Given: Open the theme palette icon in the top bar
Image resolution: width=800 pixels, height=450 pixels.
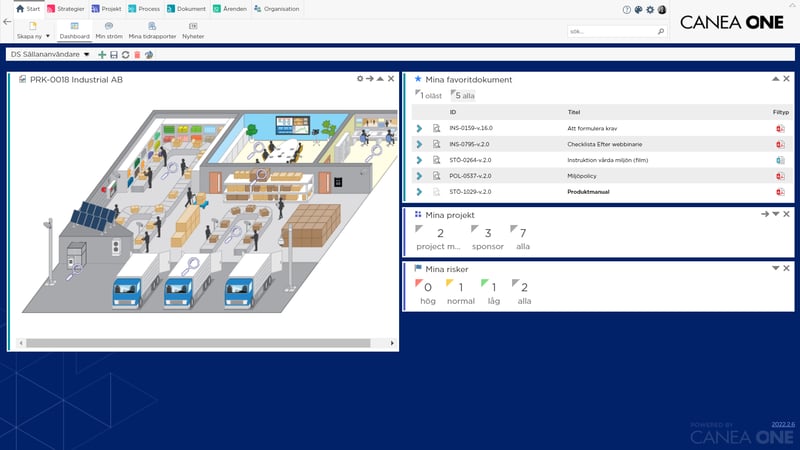Looking at the screenshot, I should click(638, 10).
